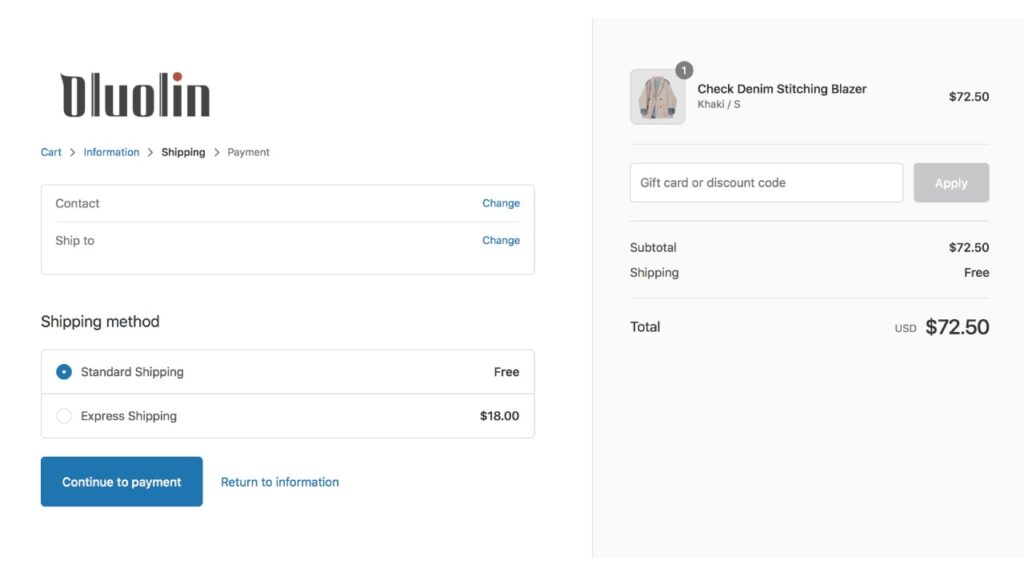The image size is (1024, 576).
Task: Open the Information breadcrumb step
Action: (x=111, y=152)
